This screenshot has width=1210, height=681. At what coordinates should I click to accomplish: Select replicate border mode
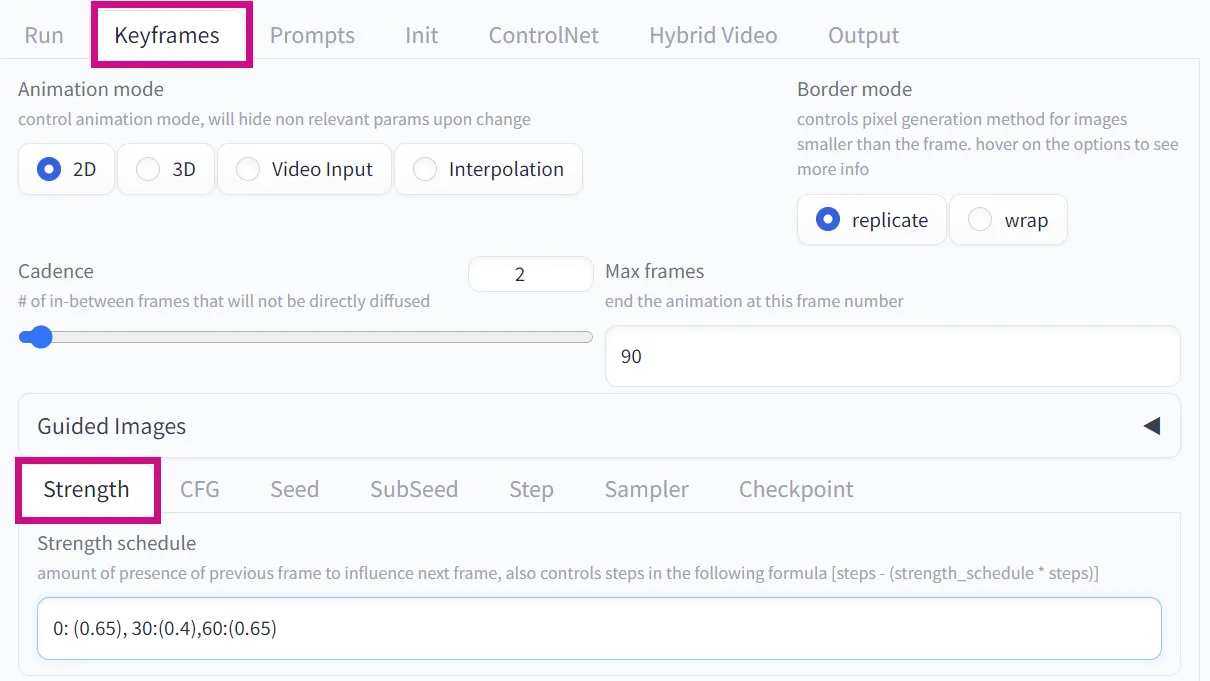[872, 220]
